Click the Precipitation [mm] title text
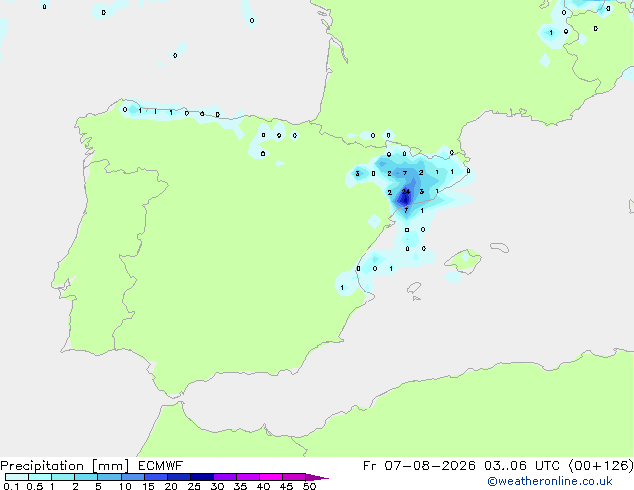 [x=65, y=466]
